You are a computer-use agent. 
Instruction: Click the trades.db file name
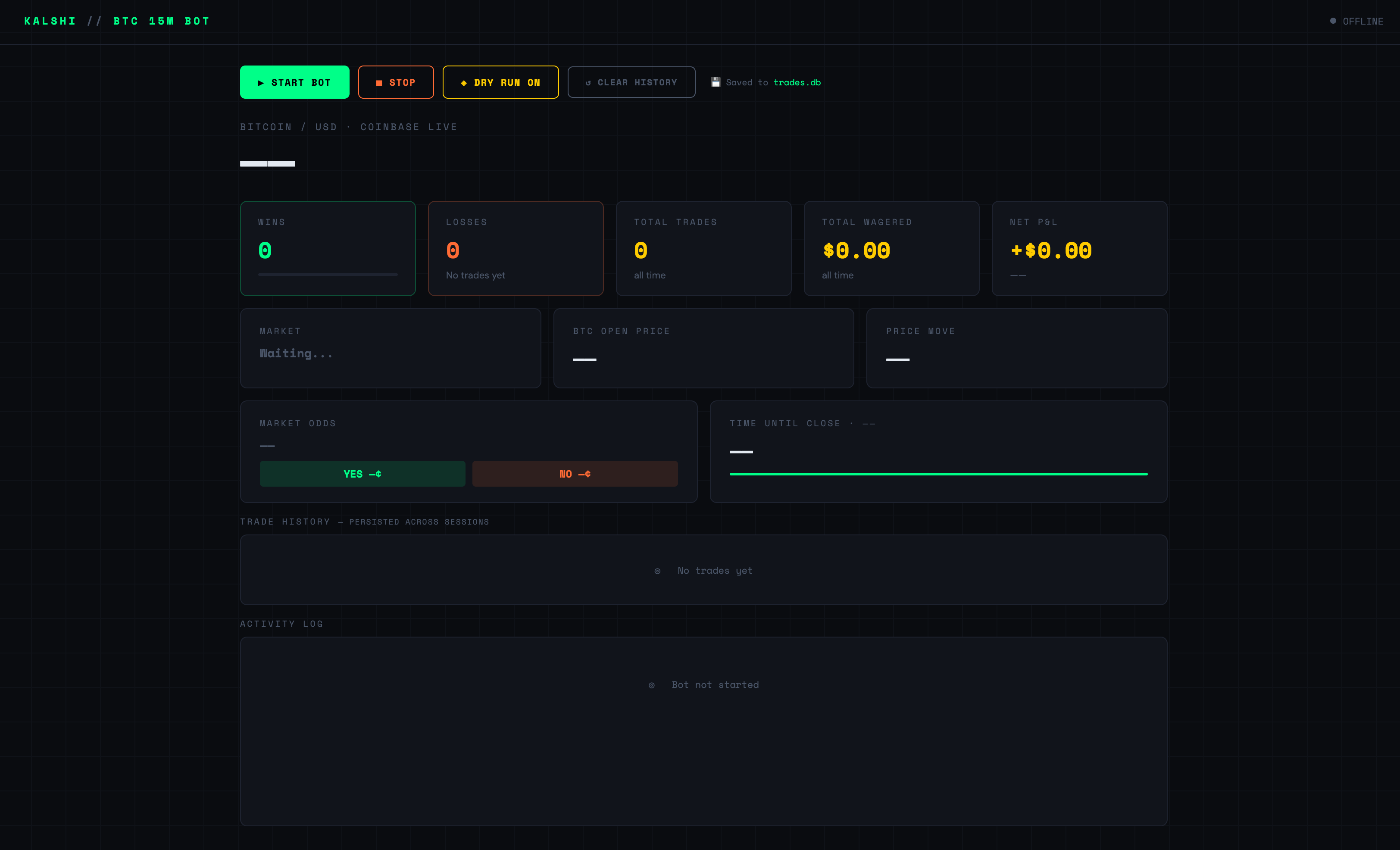tap(797, 82)
